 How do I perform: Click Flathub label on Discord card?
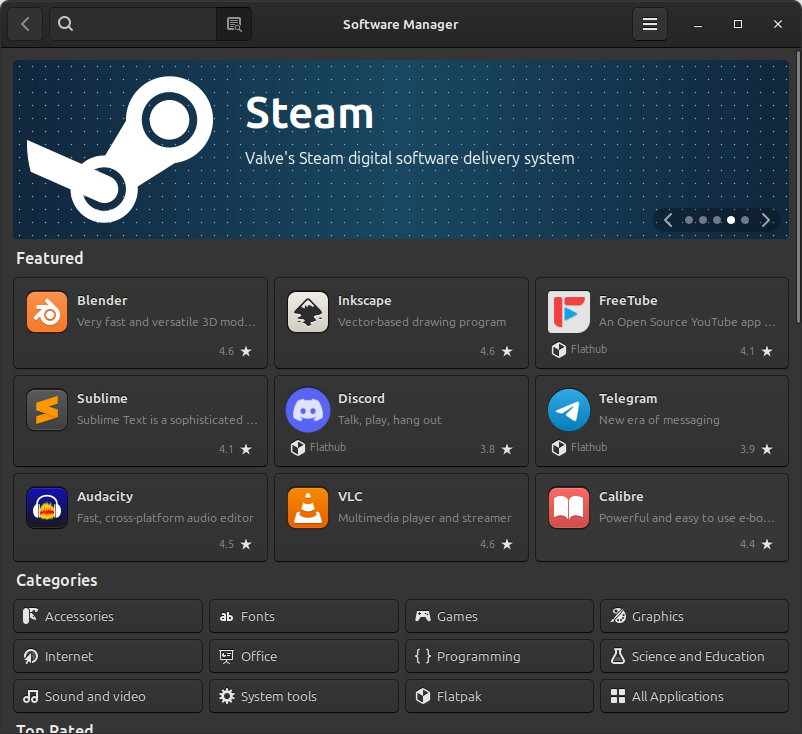(x=328, y=448)
